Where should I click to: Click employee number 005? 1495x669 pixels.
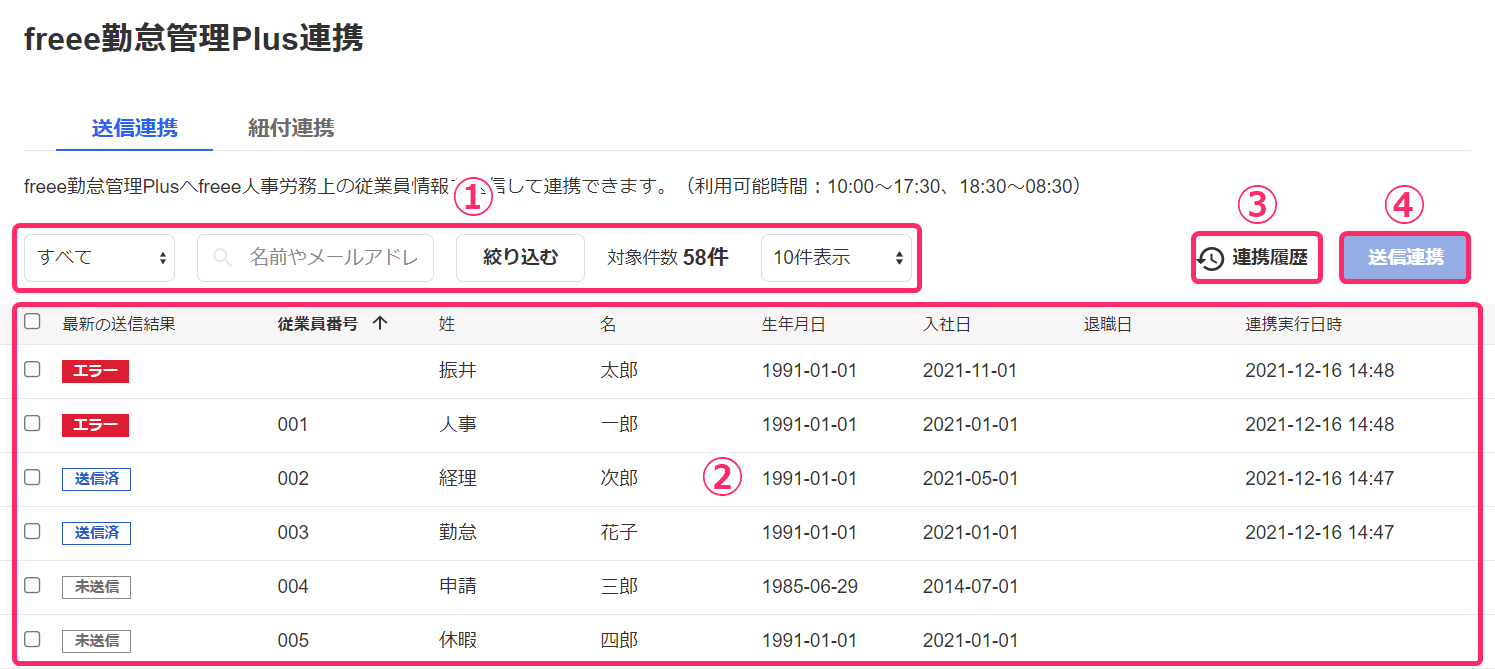coord(293,641)
